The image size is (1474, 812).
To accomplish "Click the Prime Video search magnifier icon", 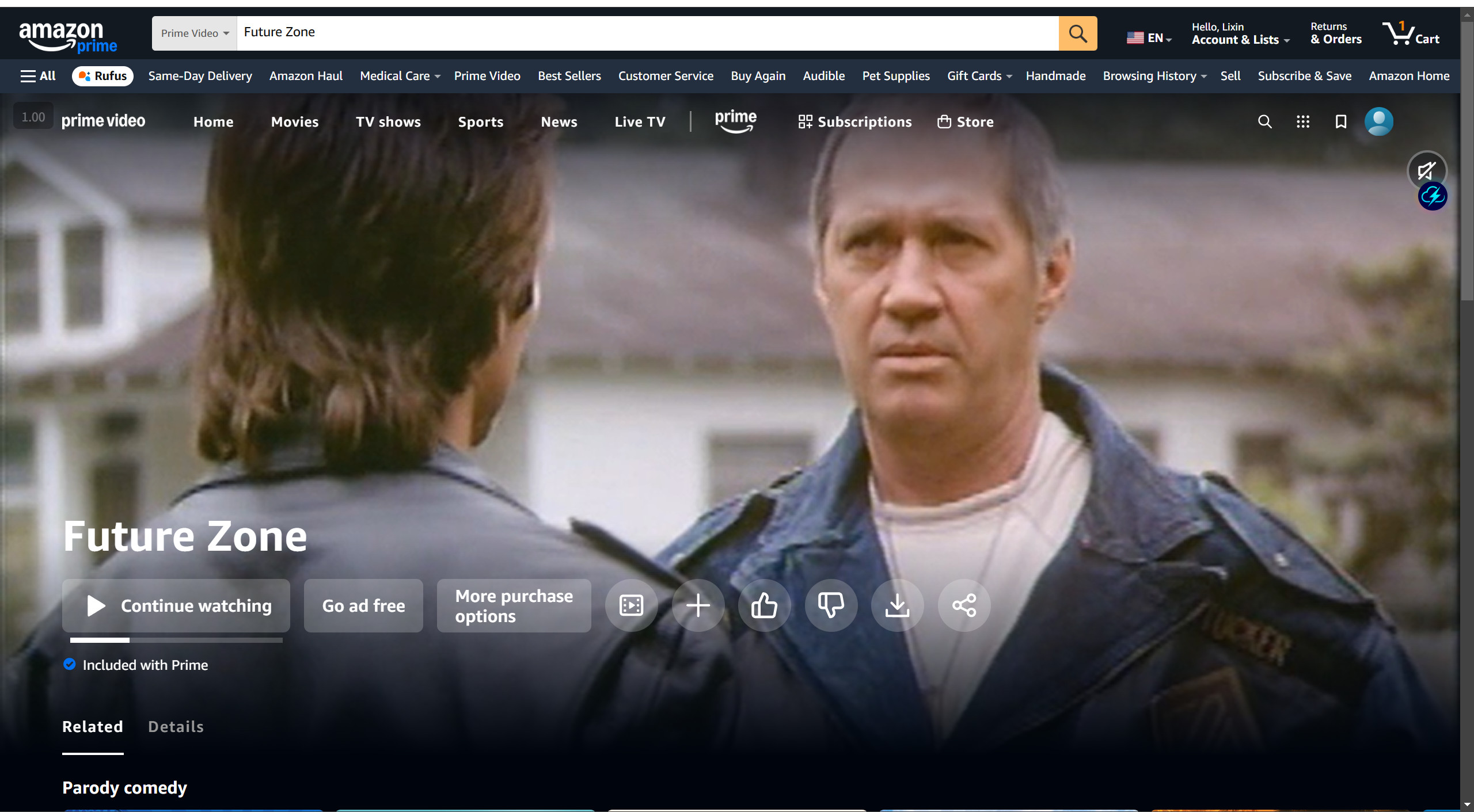I will coord(1264,121).
